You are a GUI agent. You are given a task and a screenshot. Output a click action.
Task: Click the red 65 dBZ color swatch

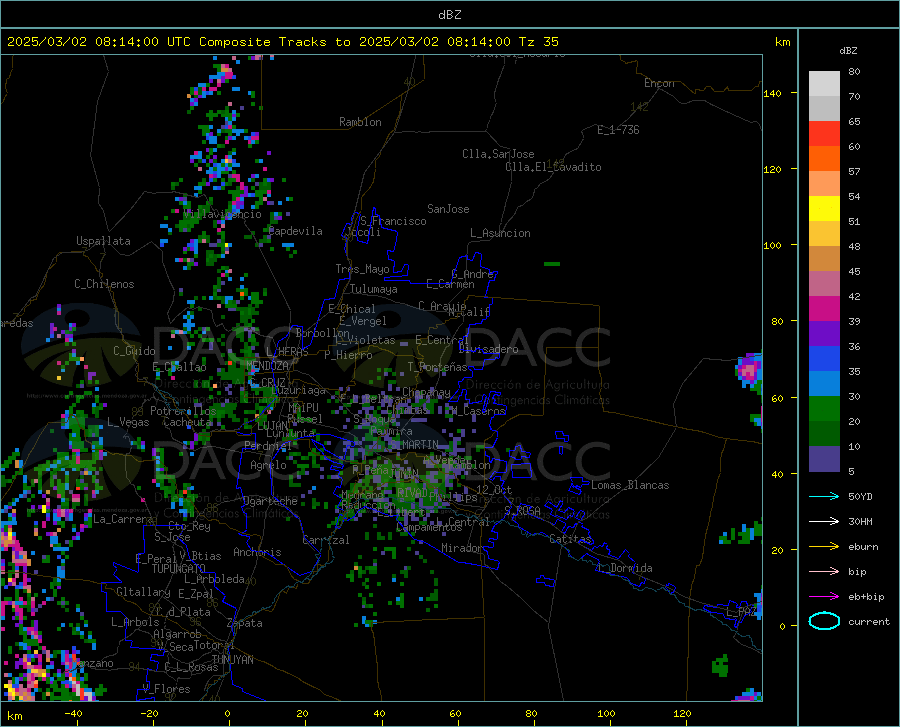[x=824, y=134]
